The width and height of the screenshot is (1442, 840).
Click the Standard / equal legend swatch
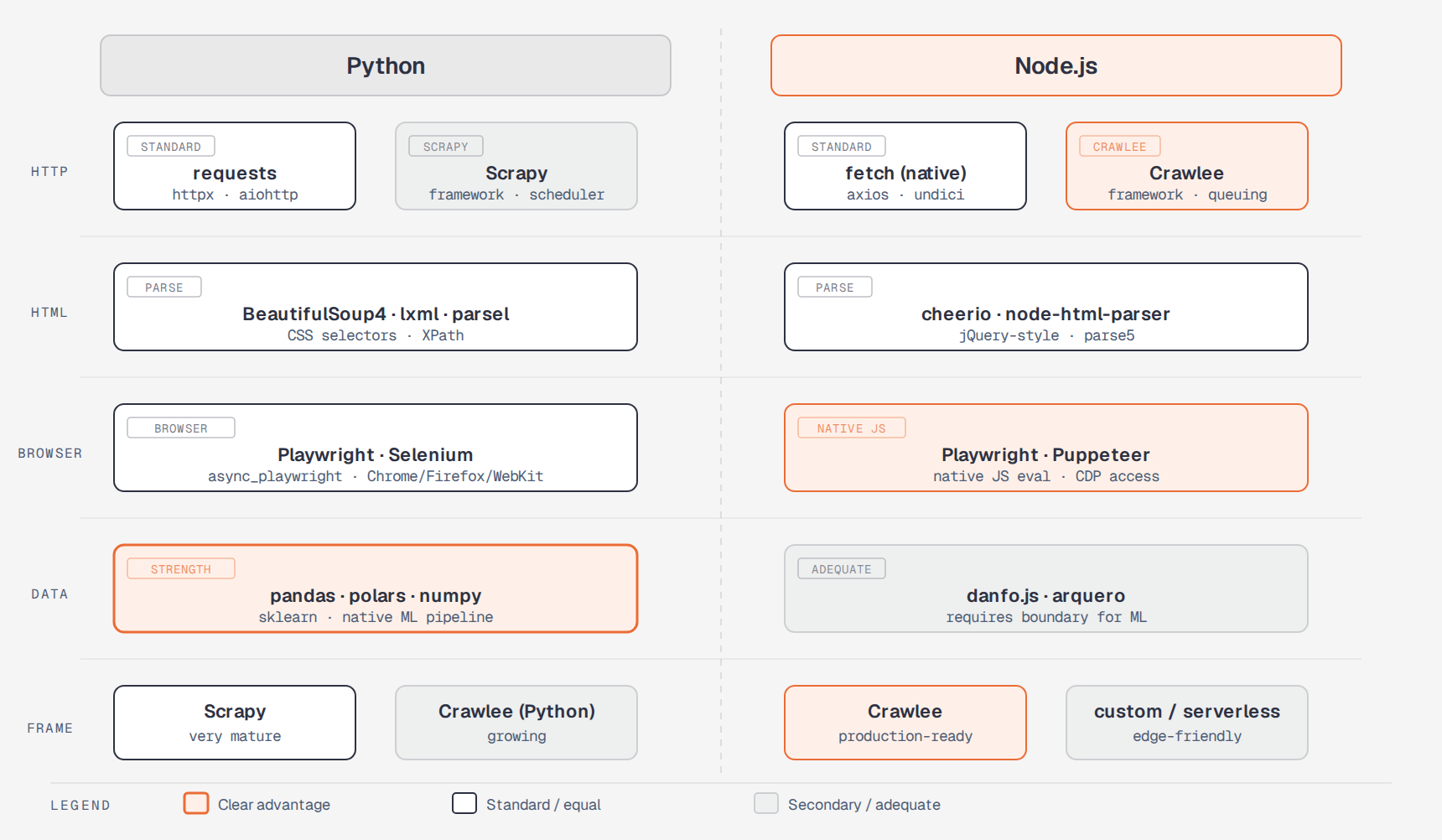[x=464, y=803]
